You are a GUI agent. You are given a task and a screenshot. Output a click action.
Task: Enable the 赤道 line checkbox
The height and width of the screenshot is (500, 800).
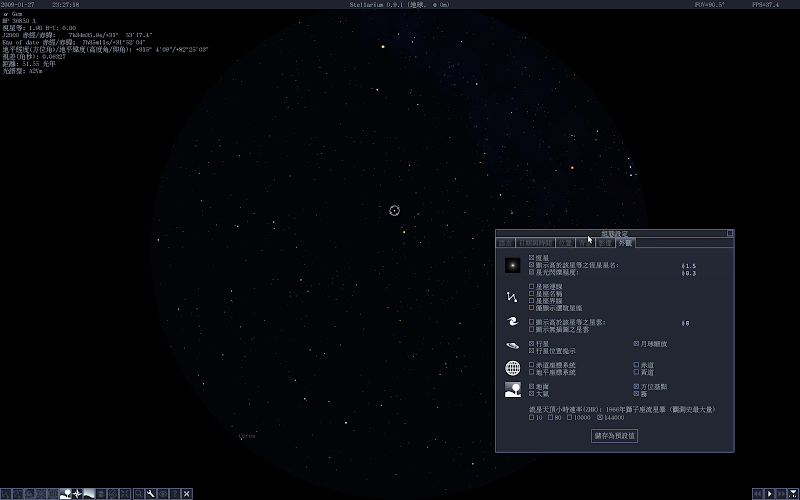pyautogui.click(x=636, y=365)
